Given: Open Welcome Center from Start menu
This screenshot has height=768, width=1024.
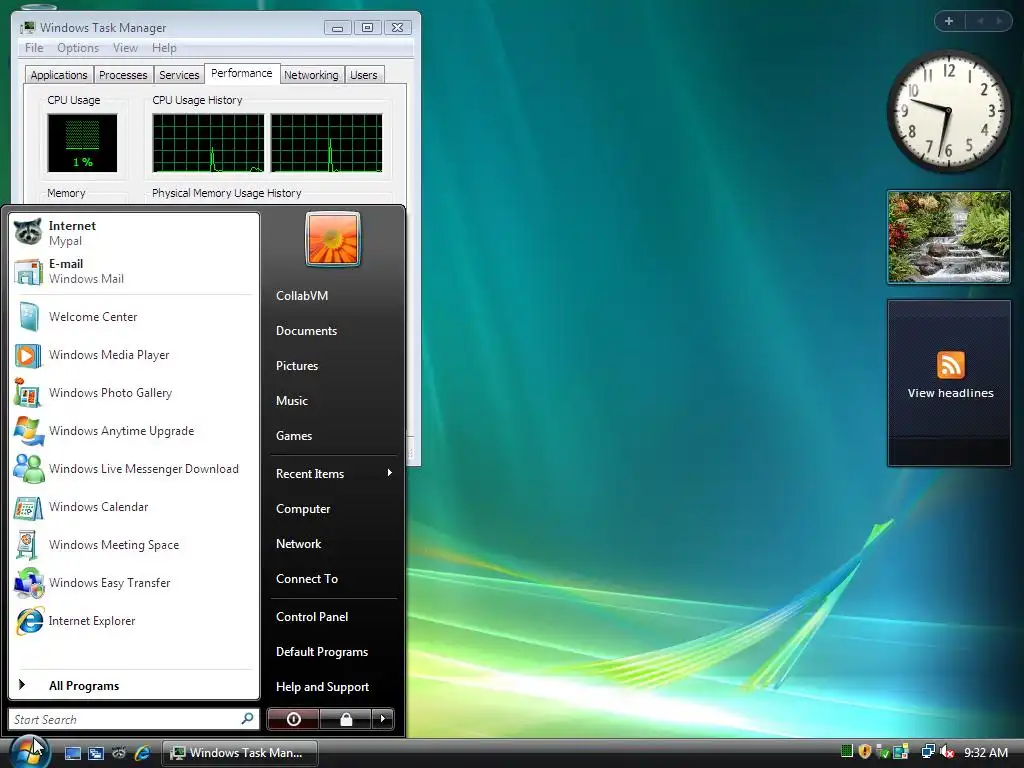Looking at the screenshot, I should pyautogui.click(x=134, y=317).
